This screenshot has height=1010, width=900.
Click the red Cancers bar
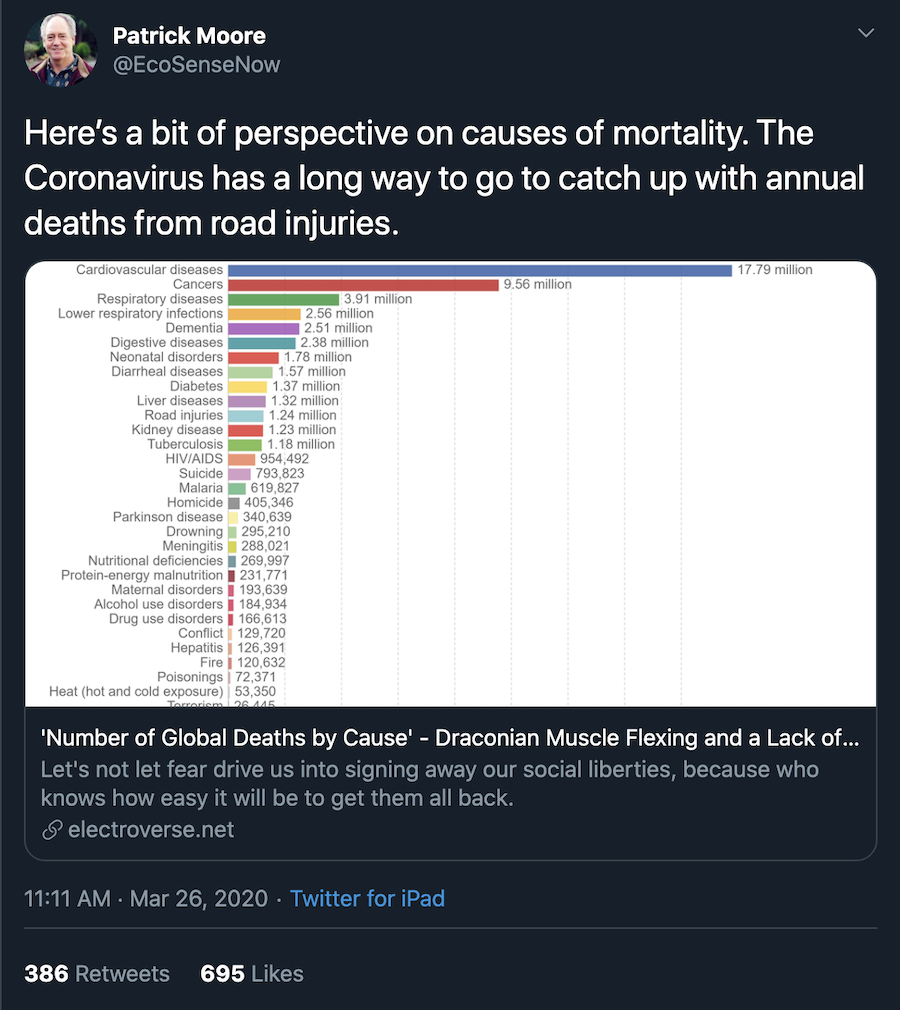363,285
